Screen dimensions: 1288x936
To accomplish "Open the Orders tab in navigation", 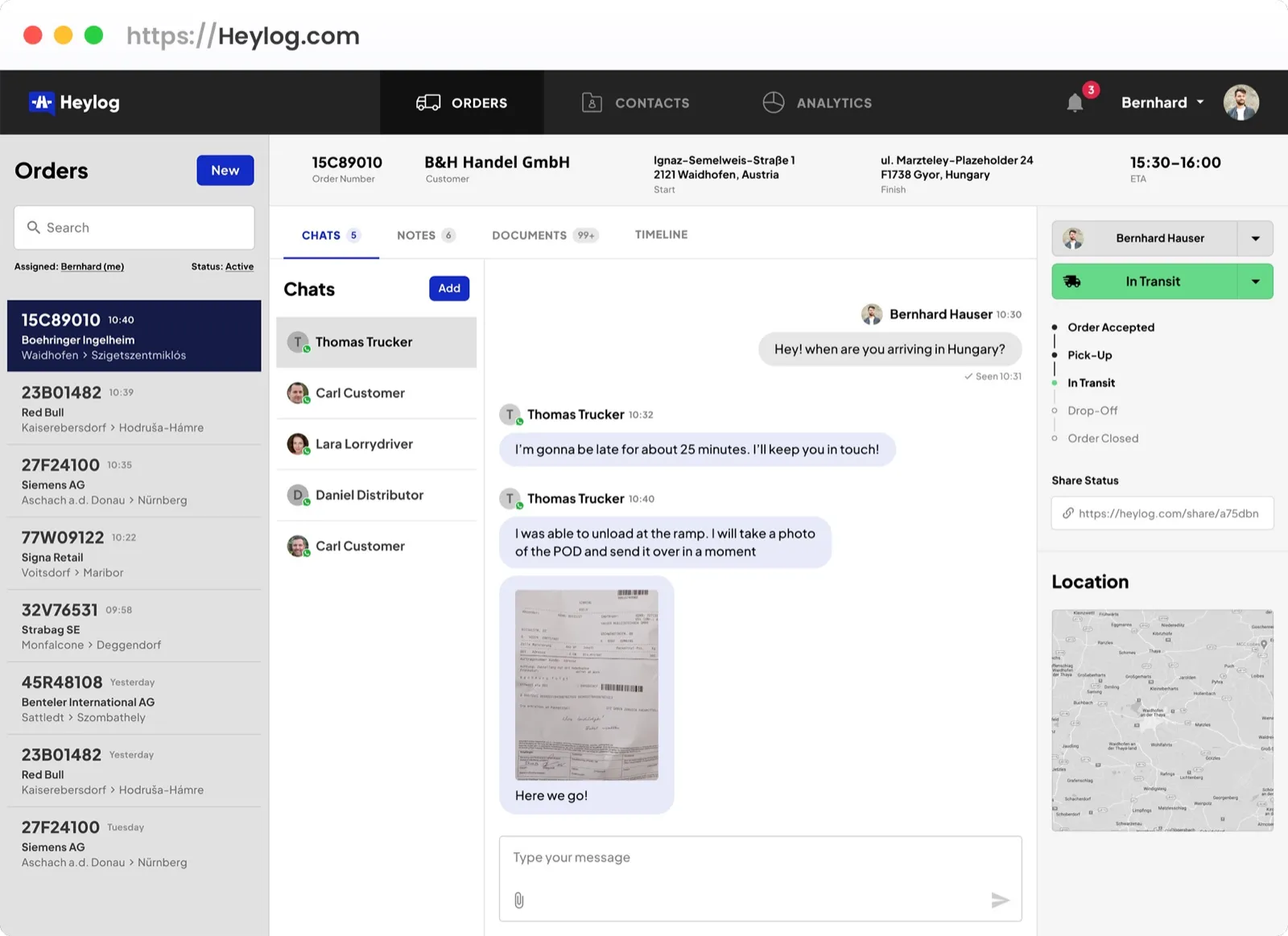I will [462, 102].
